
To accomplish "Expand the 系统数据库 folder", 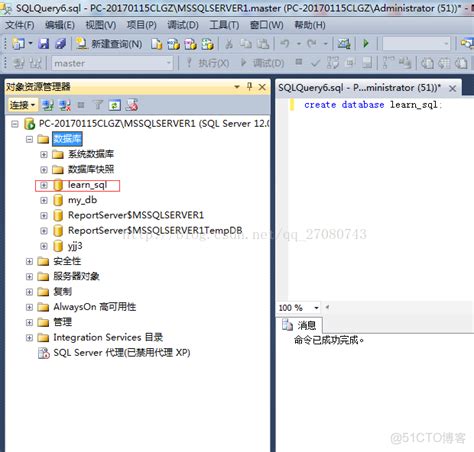I will point(44,154).
